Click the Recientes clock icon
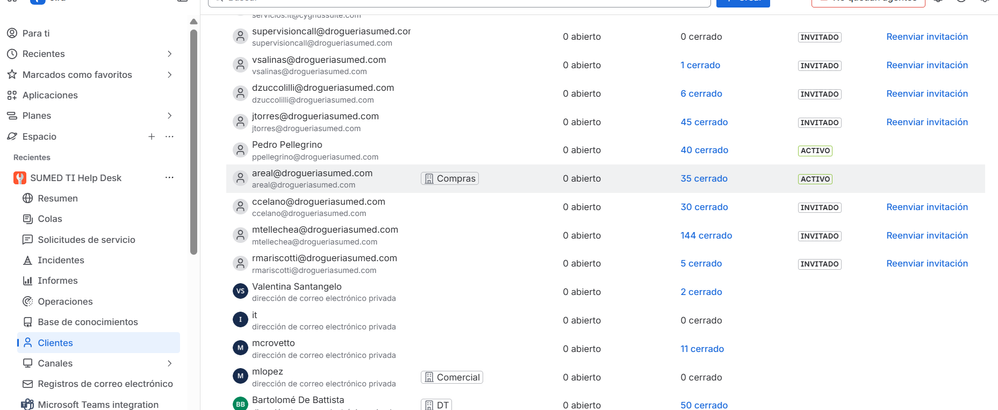Screen dimensions: 998x410 click(11, 54)
